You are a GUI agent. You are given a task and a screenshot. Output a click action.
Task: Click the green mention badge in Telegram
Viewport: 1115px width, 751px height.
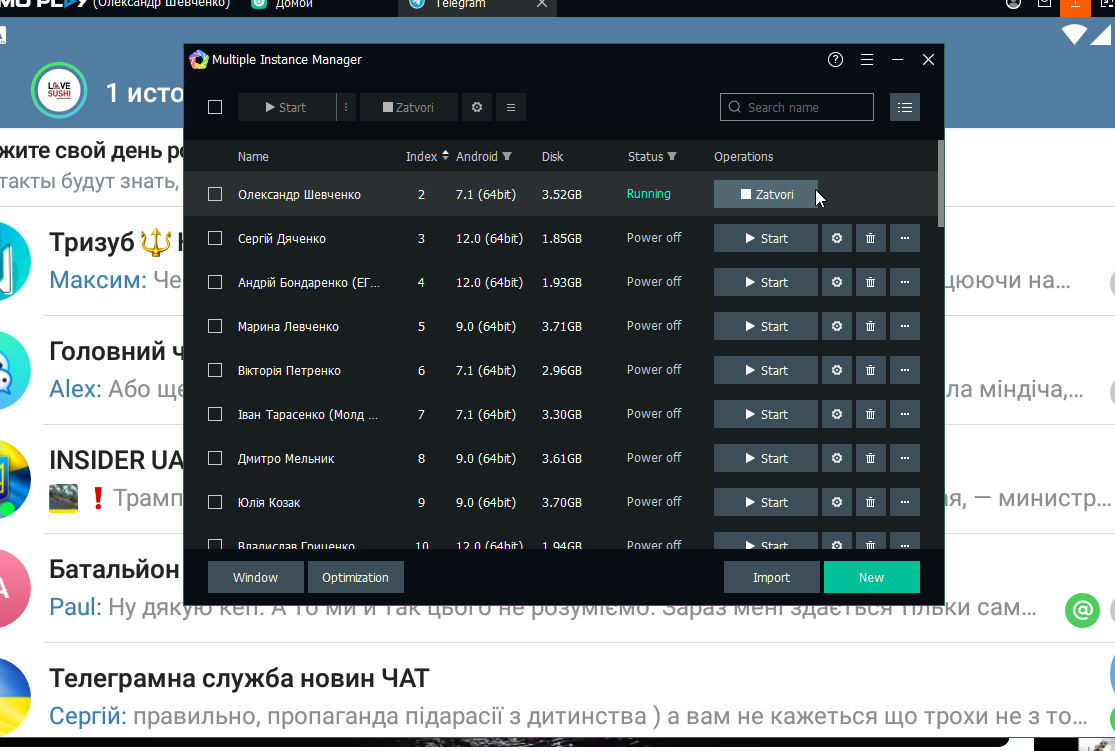tap(1082, 610)
